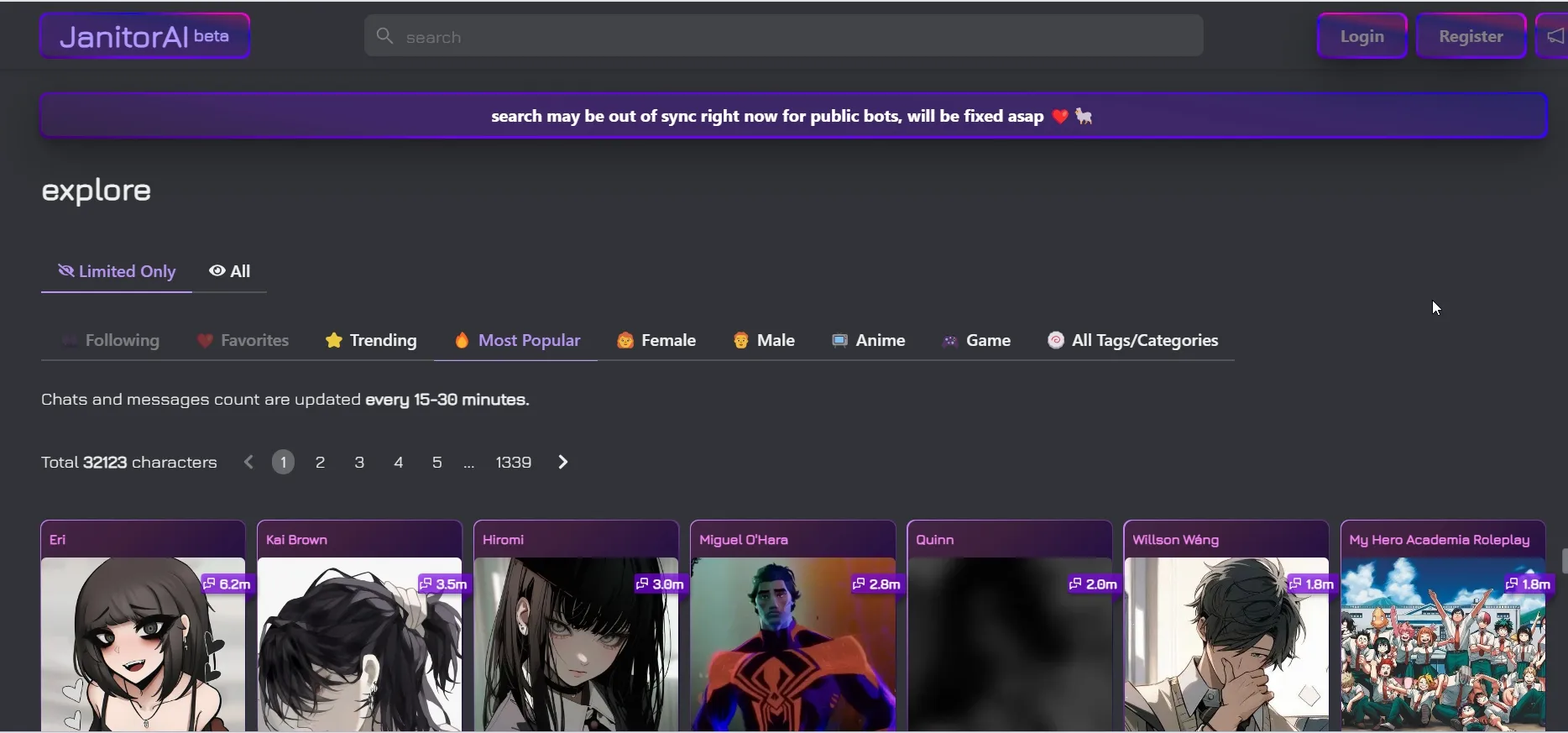Screen dimensions: 1568x733
Task: Select the Male category tab
Action: (x=764, y=340)
